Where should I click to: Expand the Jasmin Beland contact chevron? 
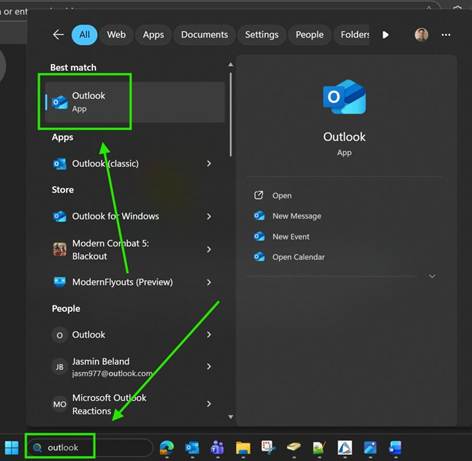[x=209, y=367]
